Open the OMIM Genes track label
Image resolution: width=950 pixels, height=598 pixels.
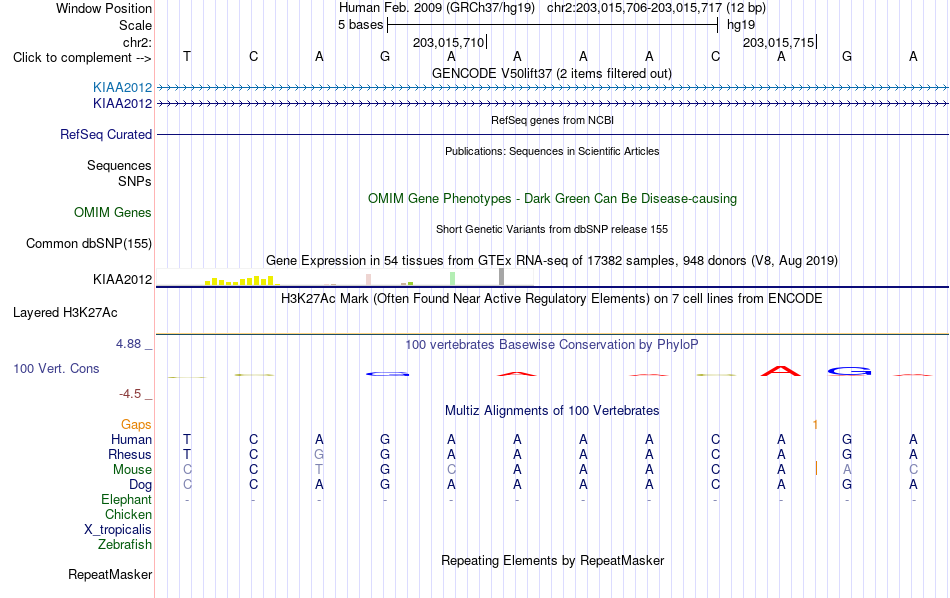(113, 212)
